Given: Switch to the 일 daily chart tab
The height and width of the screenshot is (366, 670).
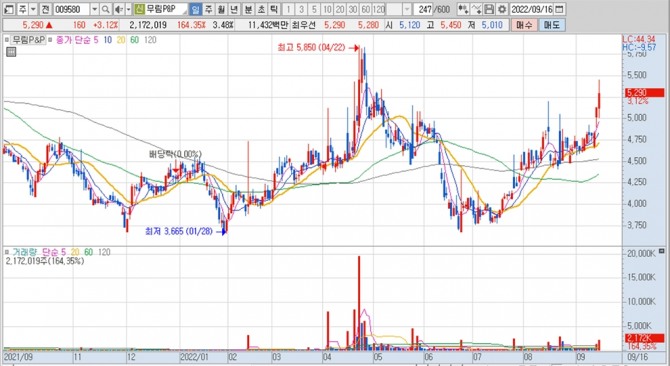Looking at the screenshot, I should [x=195, y=9].
